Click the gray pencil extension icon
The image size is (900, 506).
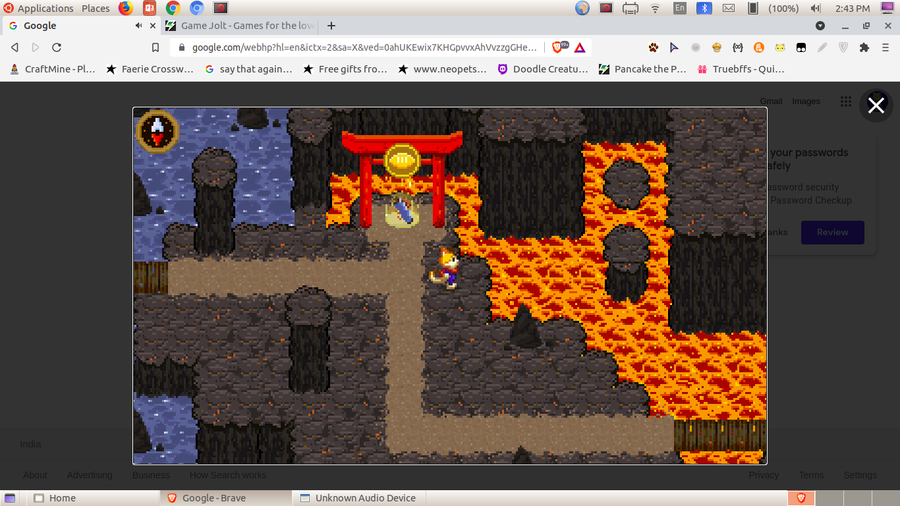(823, 48)
